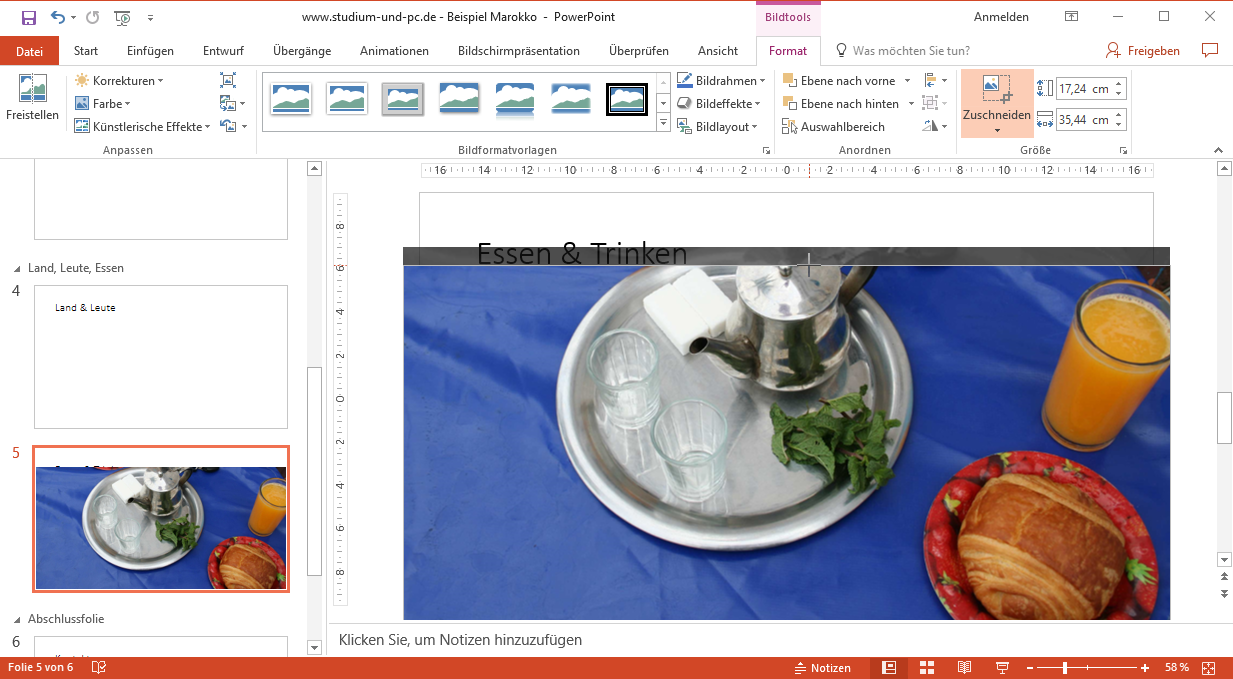1233x679 pixels.
Task: Fit slide to current window icon
Action: pos(1208,667)
